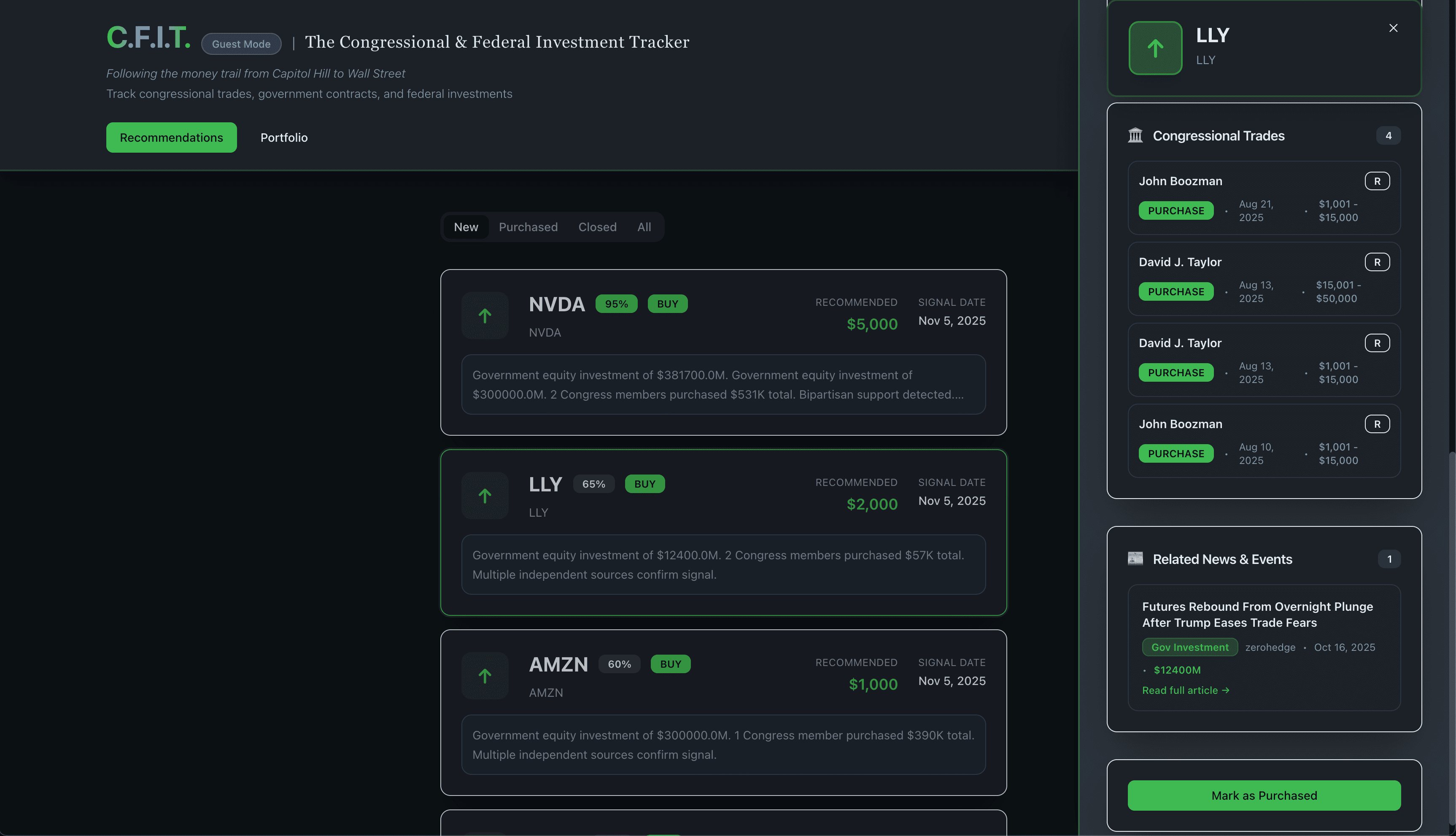Screen dimensions: 1456x836
Task: Click the LLY card upward trend arrow
Action: pos(485,495)
